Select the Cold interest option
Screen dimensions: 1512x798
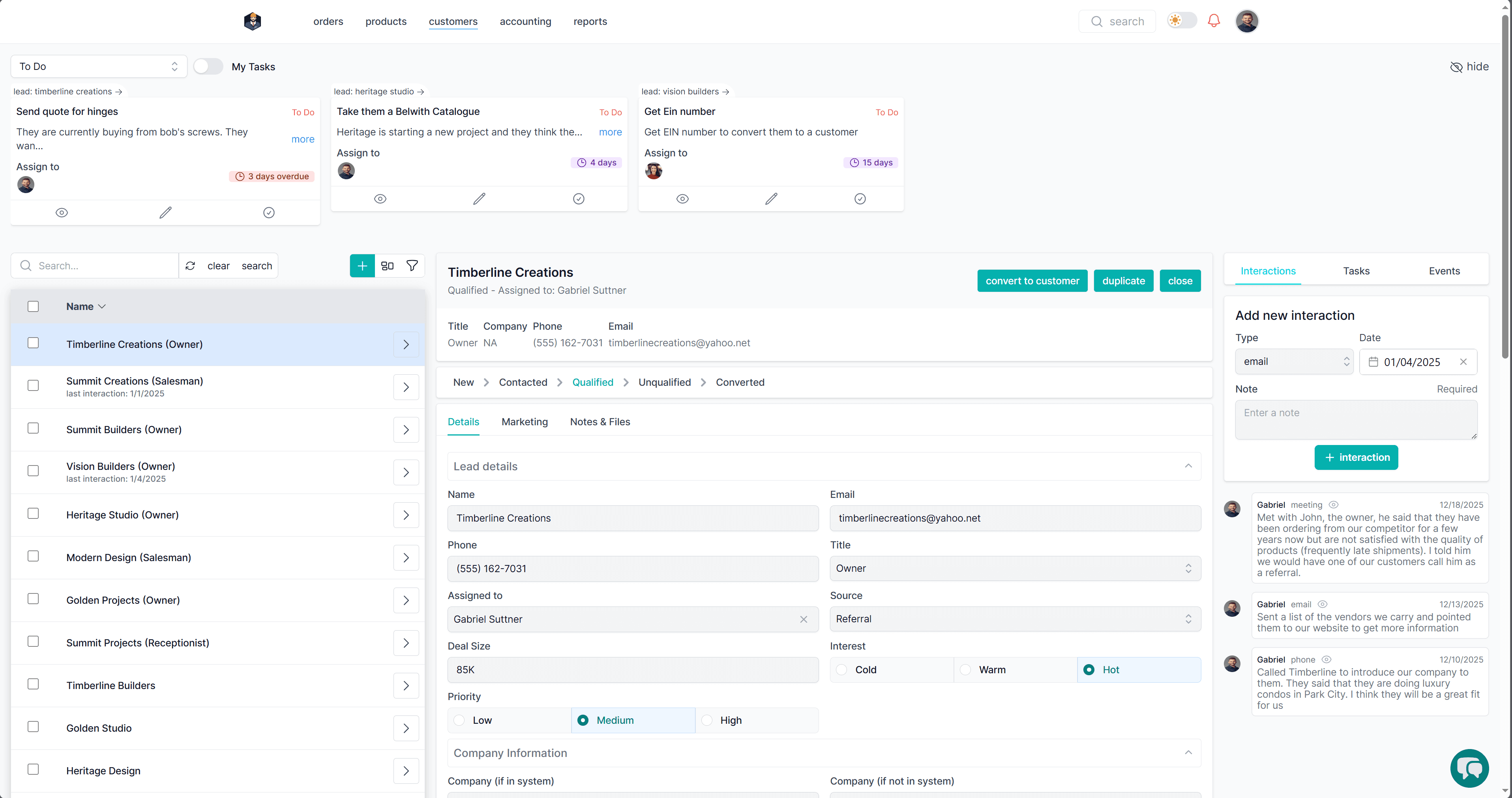(892, 670)
